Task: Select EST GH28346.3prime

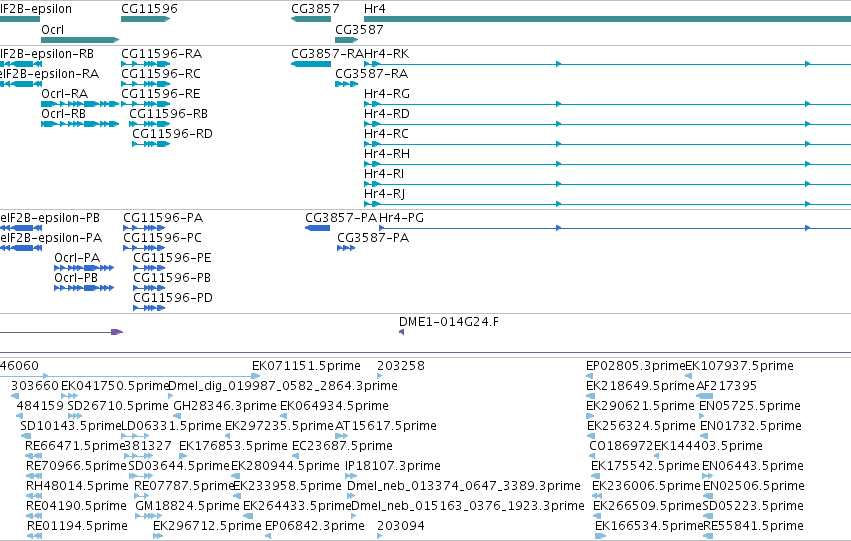Action: coord(225,406)
